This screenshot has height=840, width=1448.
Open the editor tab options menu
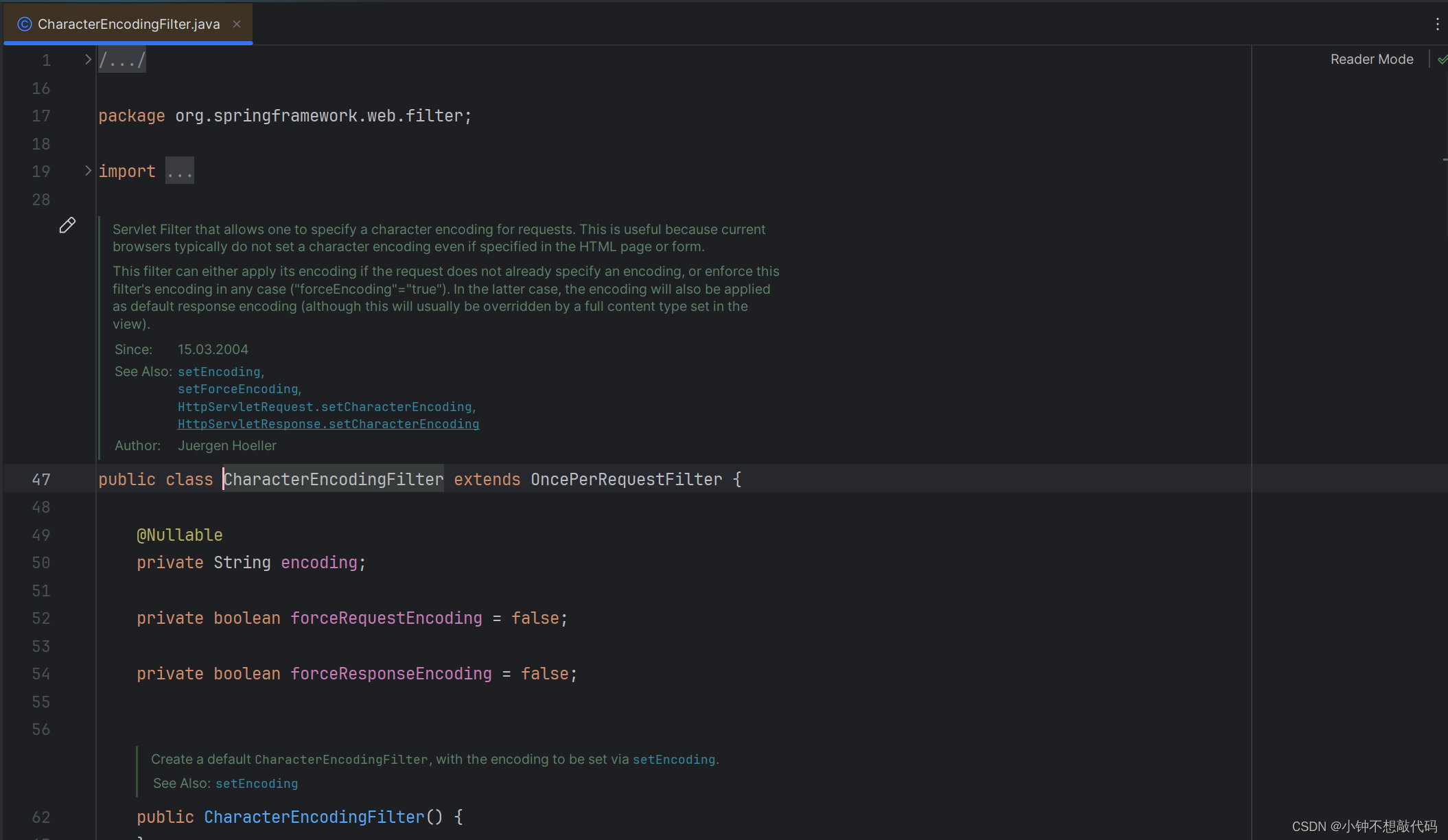[x=1437, y=24]
